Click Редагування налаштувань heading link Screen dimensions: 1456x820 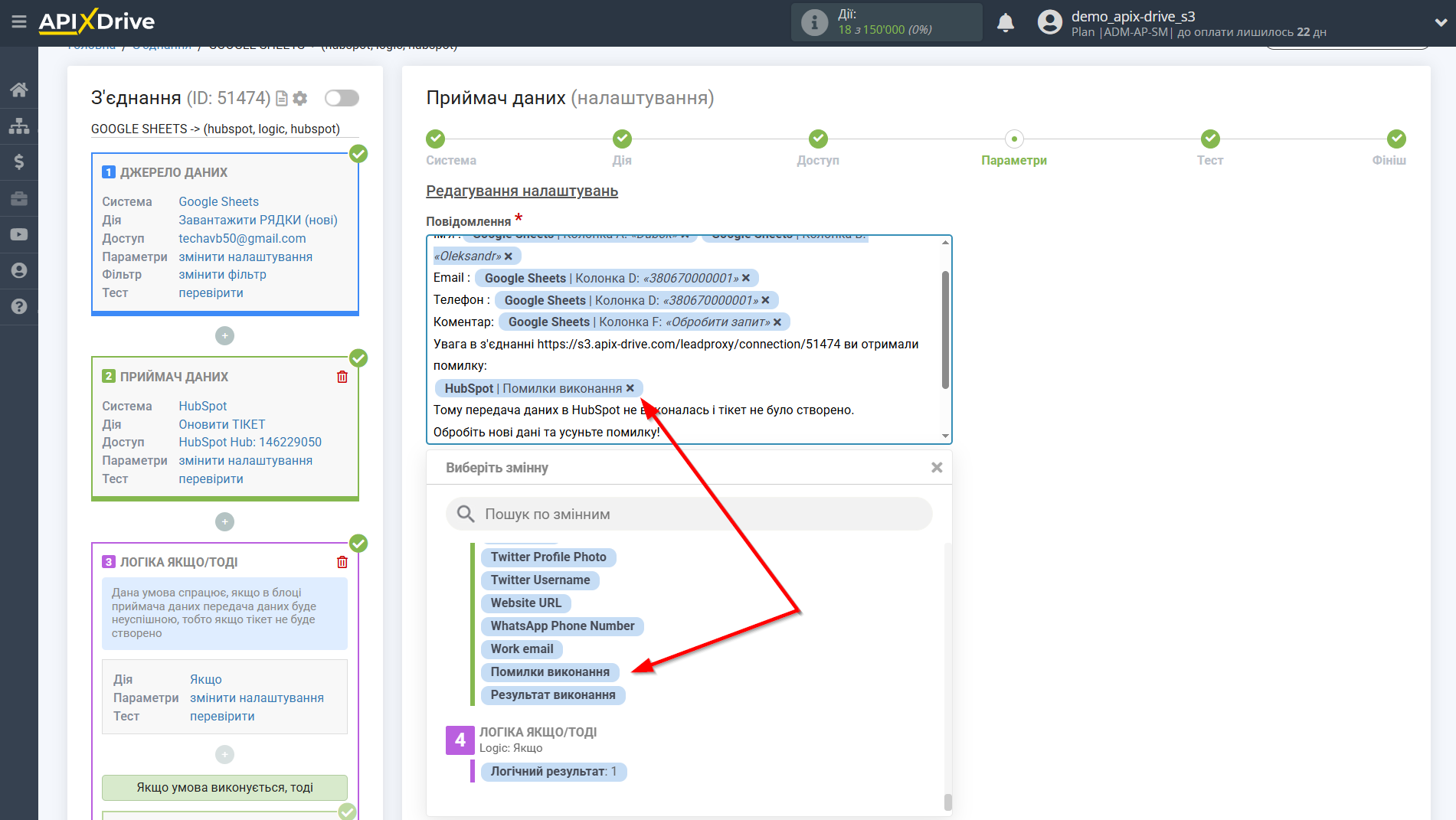[x=522, y=191]
